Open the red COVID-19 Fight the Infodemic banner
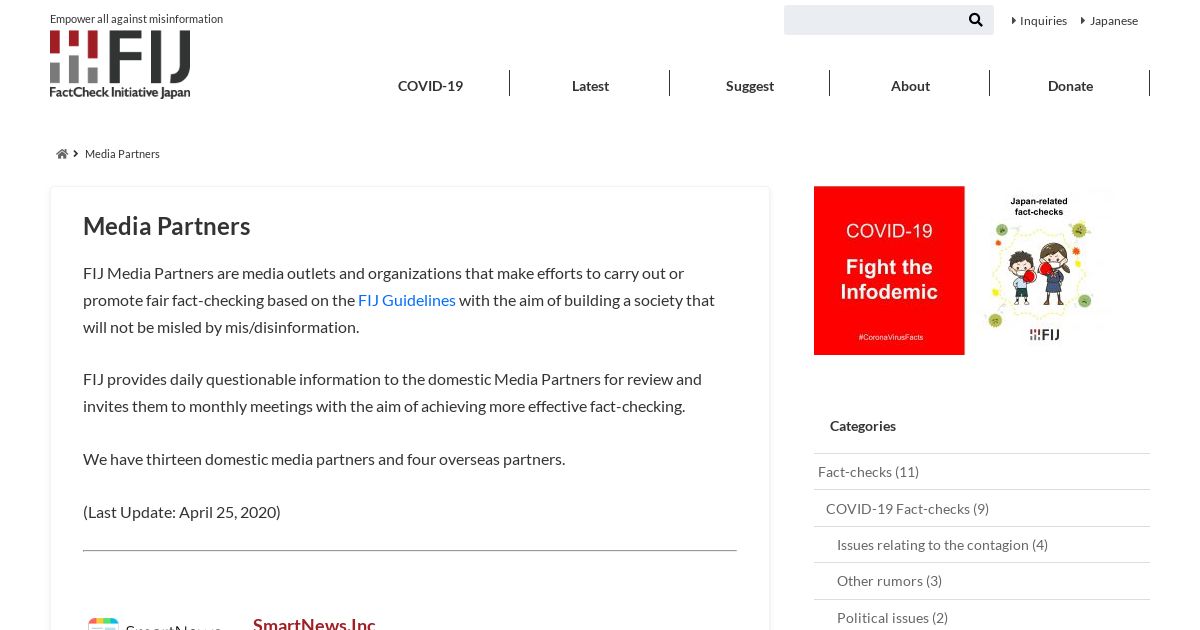 [889, 270]
